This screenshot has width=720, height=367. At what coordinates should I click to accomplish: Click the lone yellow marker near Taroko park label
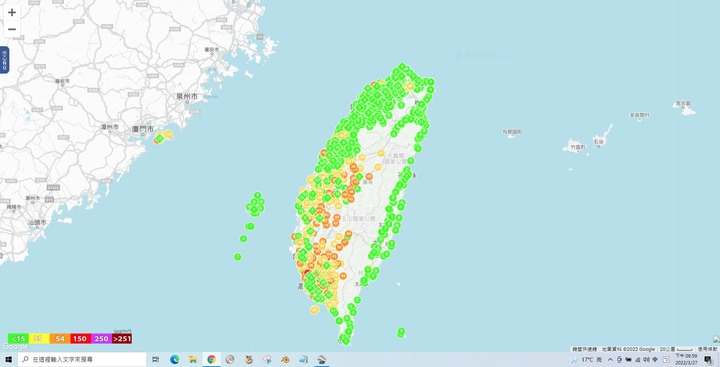point(381,153)
